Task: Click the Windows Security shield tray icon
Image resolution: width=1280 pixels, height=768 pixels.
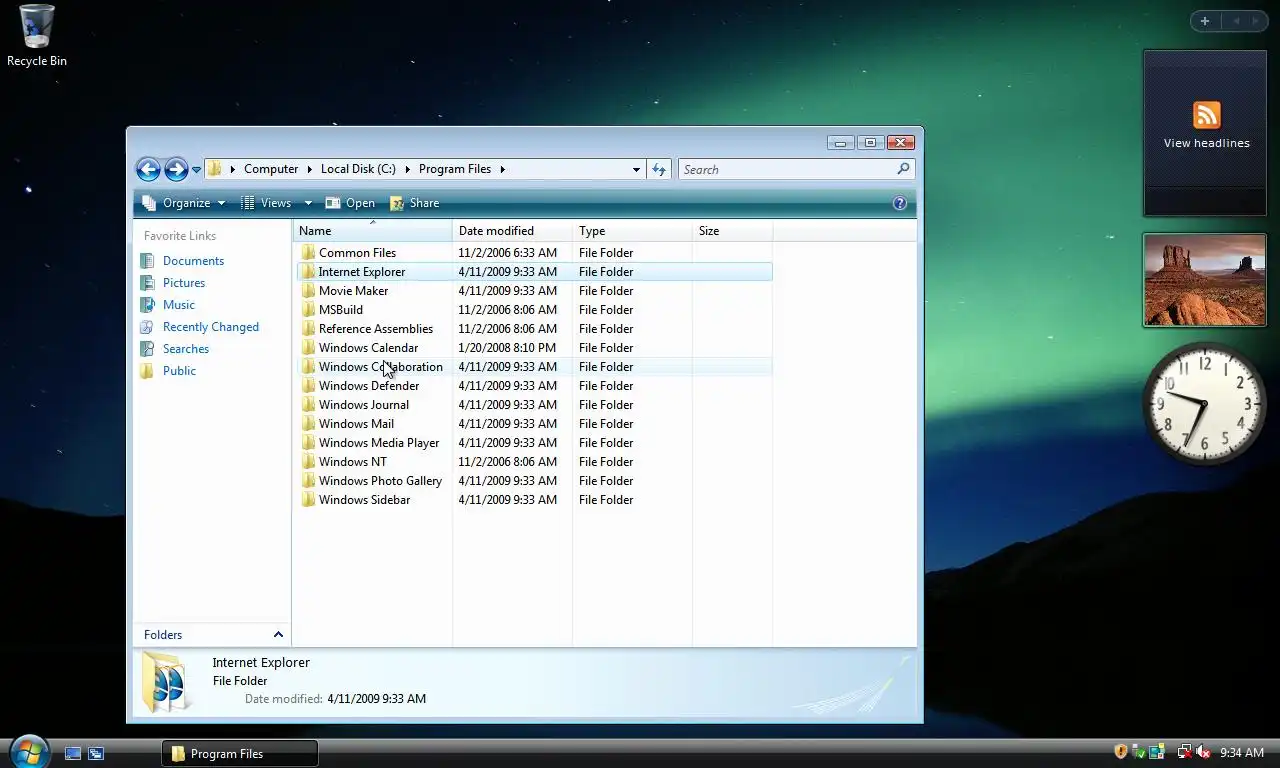Action: [x=1121, y=752]
